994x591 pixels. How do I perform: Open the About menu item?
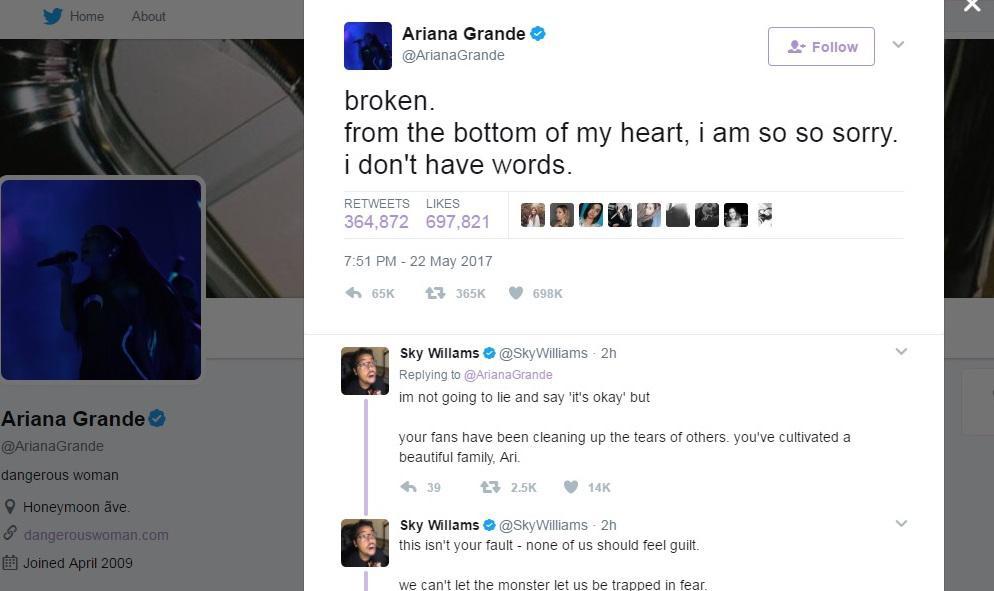[x=148, y=16]
